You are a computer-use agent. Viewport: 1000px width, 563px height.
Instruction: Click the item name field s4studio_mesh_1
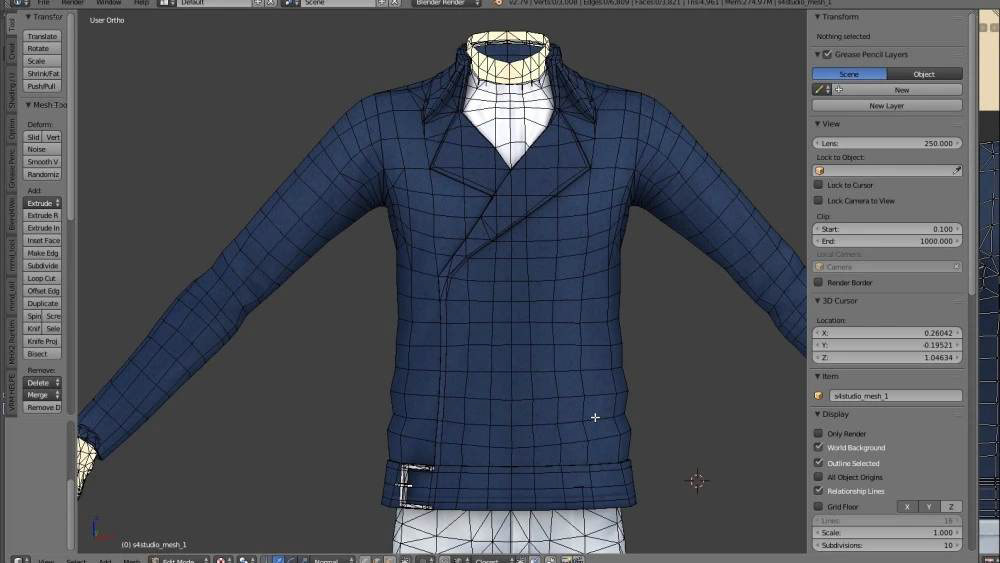(x=895, y=396)
